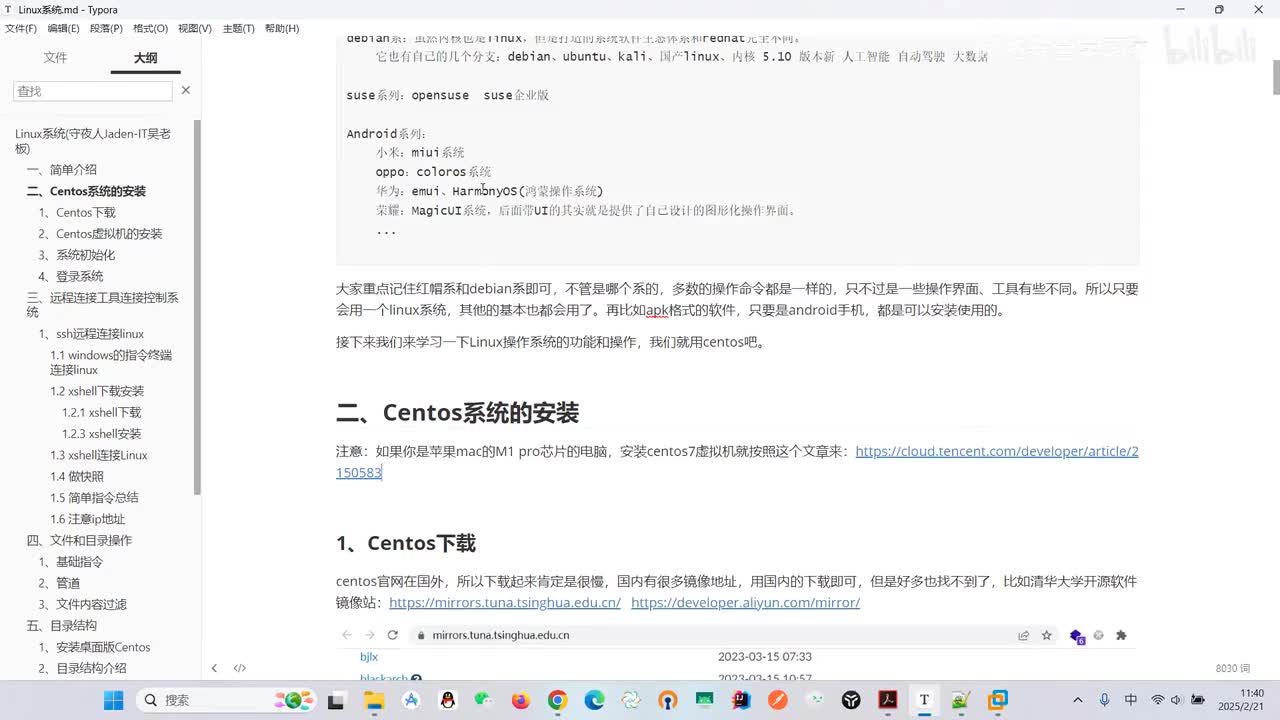The image size is (1280, 720).
Task: Go to outline item 3、文件内容过滤
Action: tap(82, 604)
